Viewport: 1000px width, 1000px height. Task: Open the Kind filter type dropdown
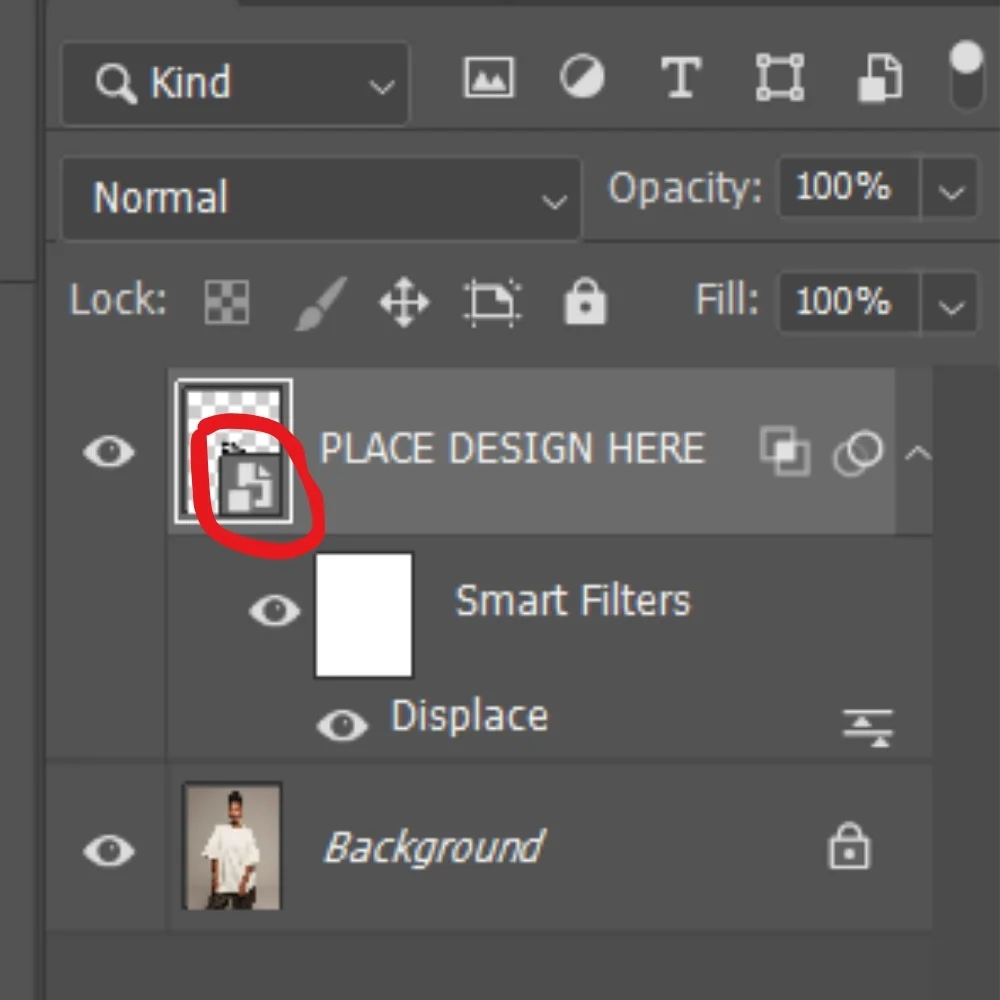coord(235,84)
